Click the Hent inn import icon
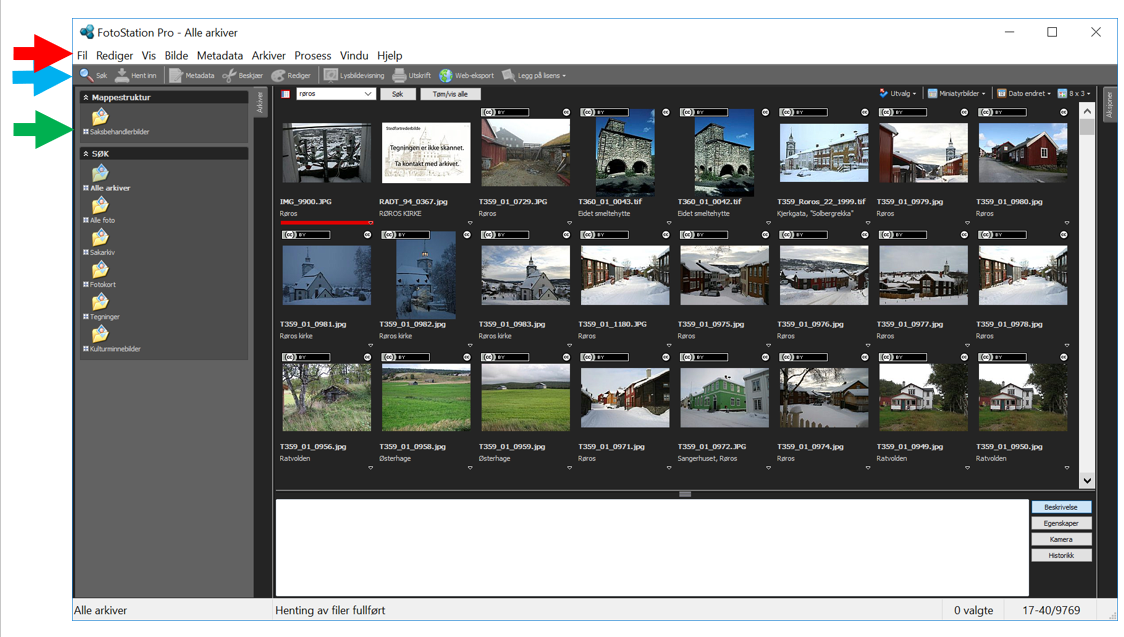This screenshot has height=637, width=1124. point(122,75)
